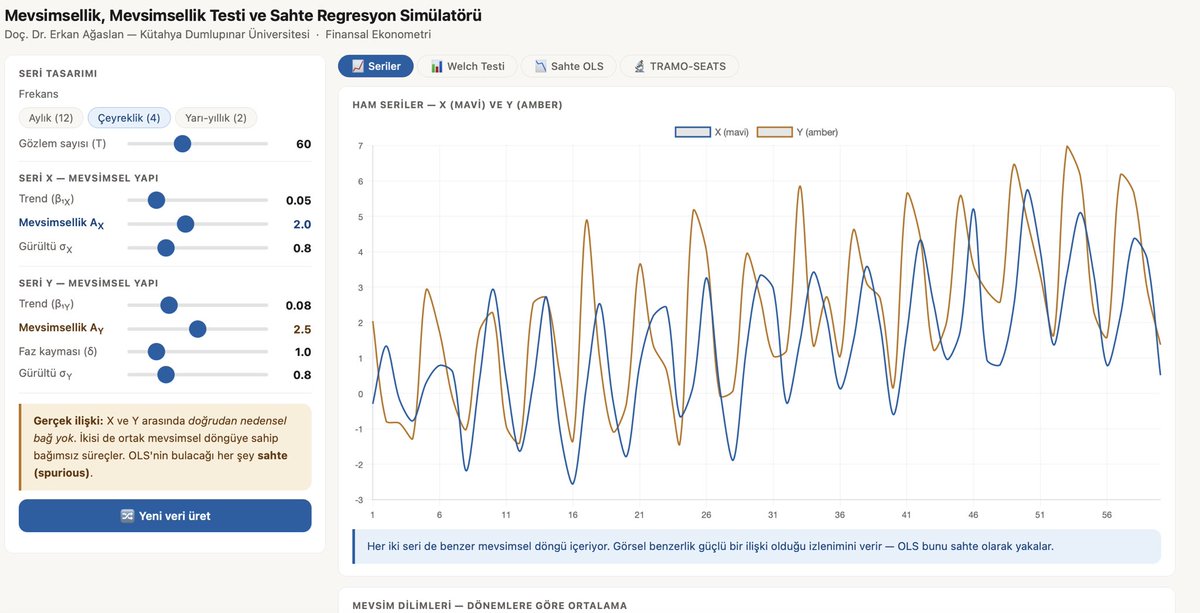Image resolution: width=1200 pixels, height=613 pixels.
Task: Click the Faz kayması (δ) slider handle
Action: pos(156,352)
